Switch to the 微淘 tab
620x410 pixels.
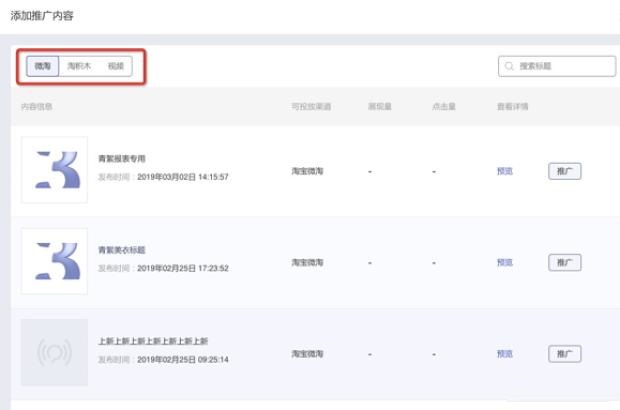click(43, 66)
